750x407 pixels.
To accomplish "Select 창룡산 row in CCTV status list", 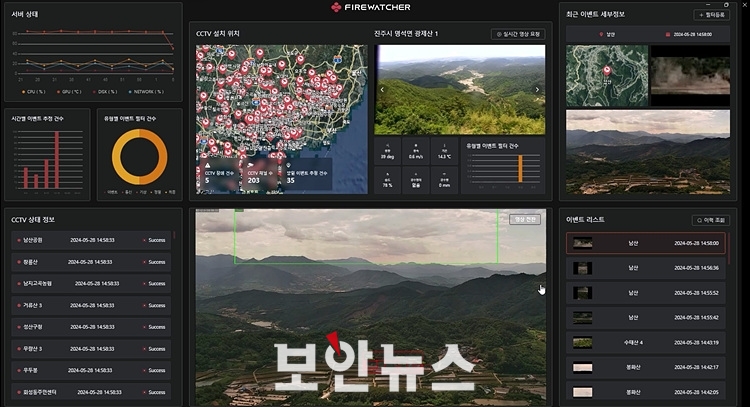I will pyautogui.click(x=90, y=262).
